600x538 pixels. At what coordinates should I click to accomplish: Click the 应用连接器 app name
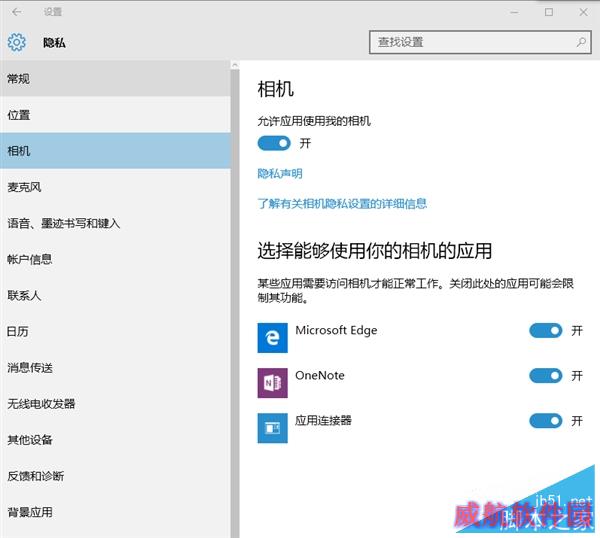click(x=323, y=421)
